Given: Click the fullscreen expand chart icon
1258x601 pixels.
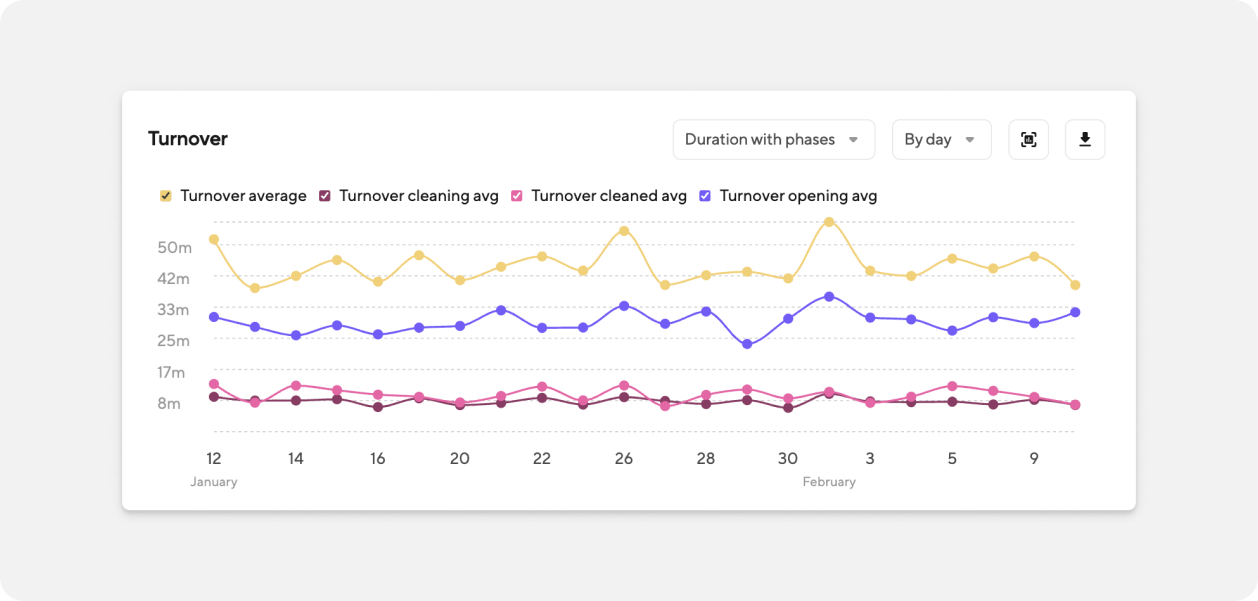Looking at the screenshot, I should (x=1029, y=140).
